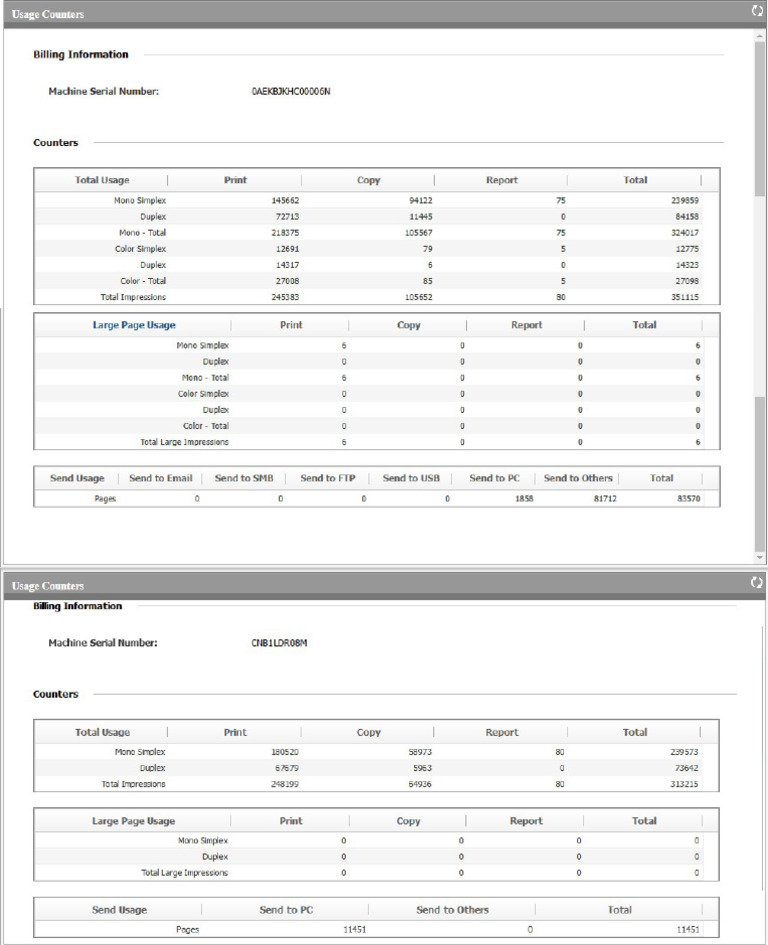Select Mono Total print value 218375
The image size is (768, 945).
[285, 233]
